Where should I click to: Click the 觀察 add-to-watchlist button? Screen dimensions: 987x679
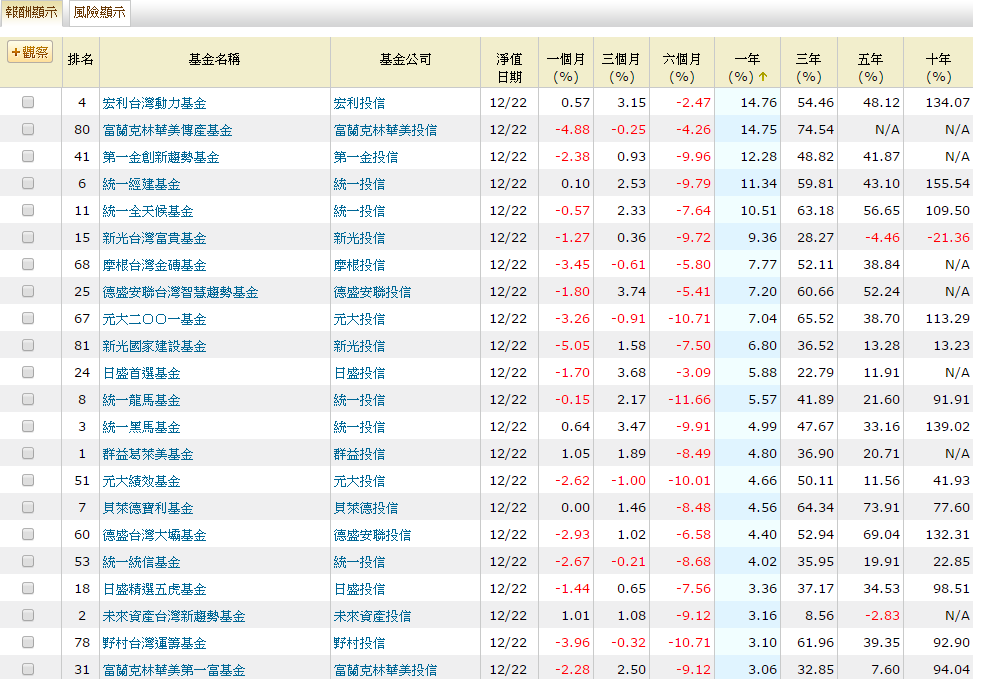pos(30,52)
